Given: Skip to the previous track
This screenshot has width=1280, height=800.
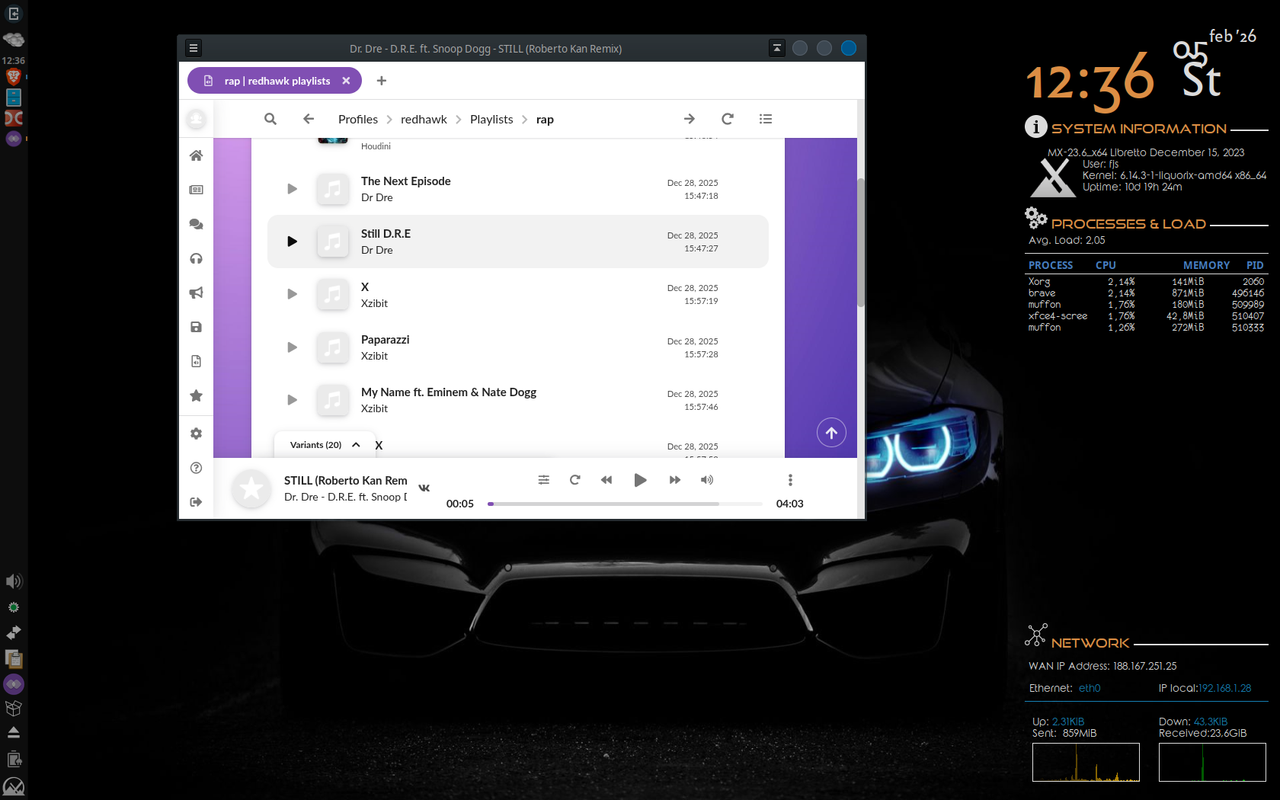Looking at the screenshot, I should (x=606, y=480).
